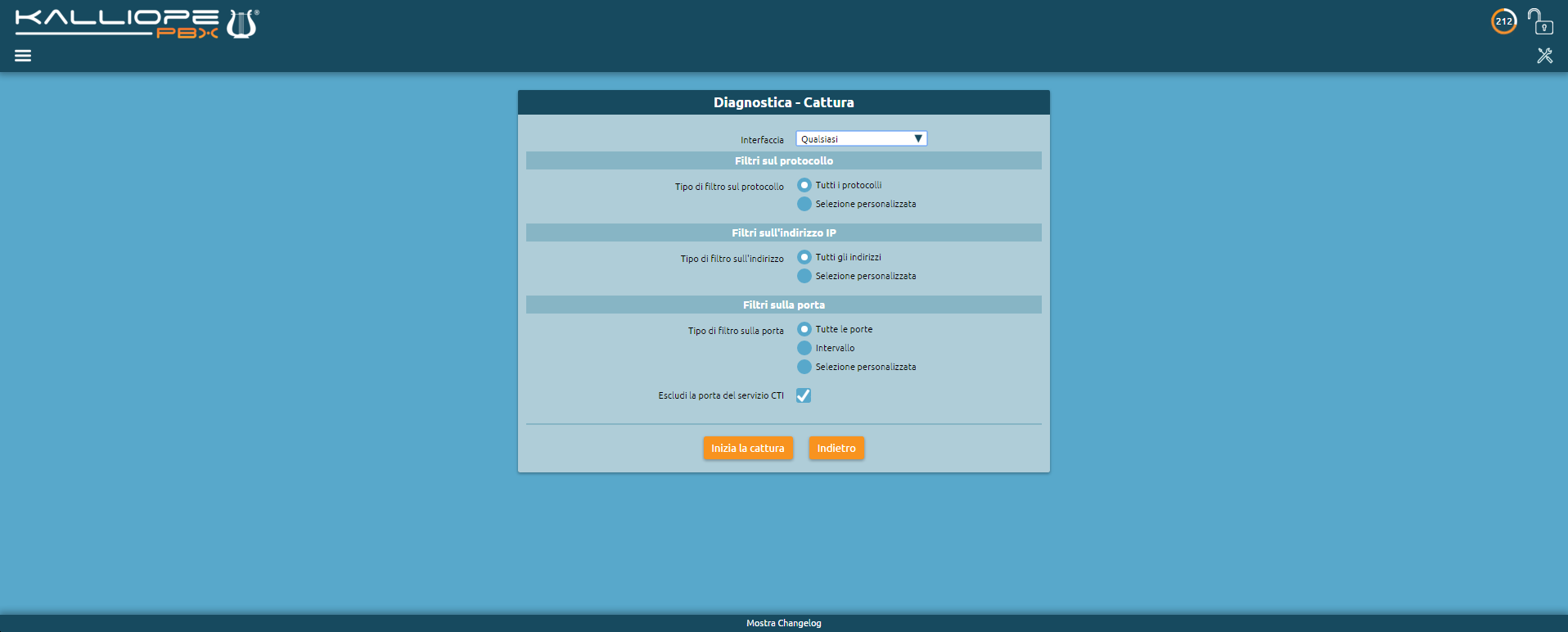Click the Inizia la cattura button

[748, 448]
